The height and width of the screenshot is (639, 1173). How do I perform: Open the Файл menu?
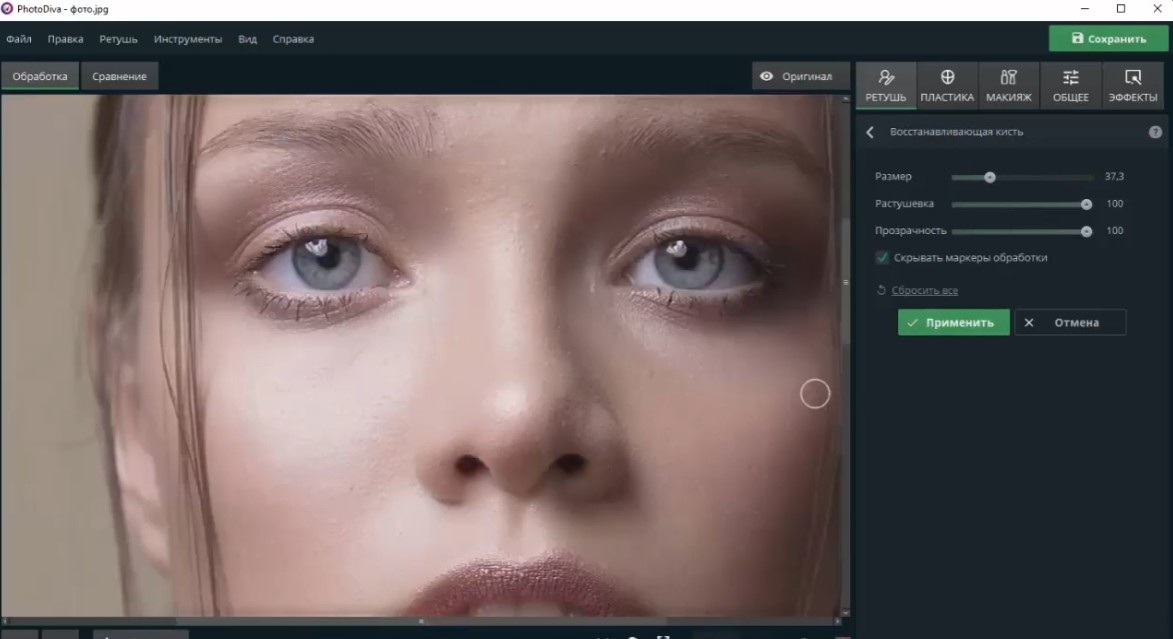[19, 39]
